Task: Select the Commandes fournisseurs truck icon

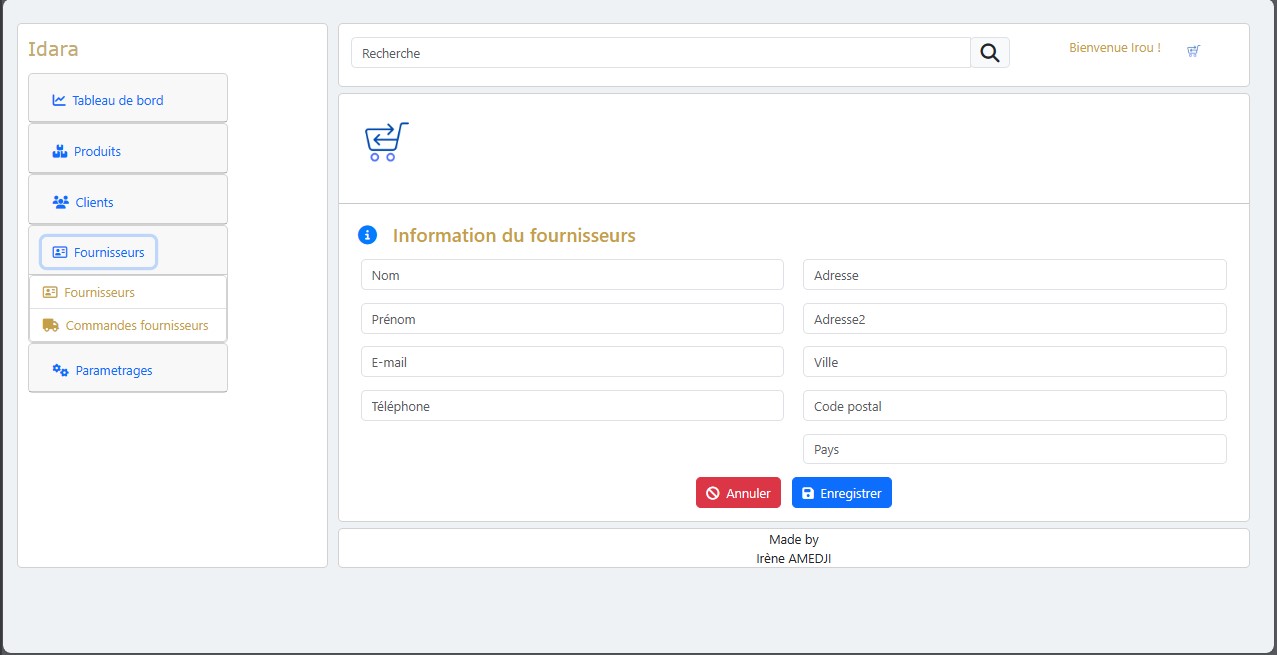Action: (52, 324)
